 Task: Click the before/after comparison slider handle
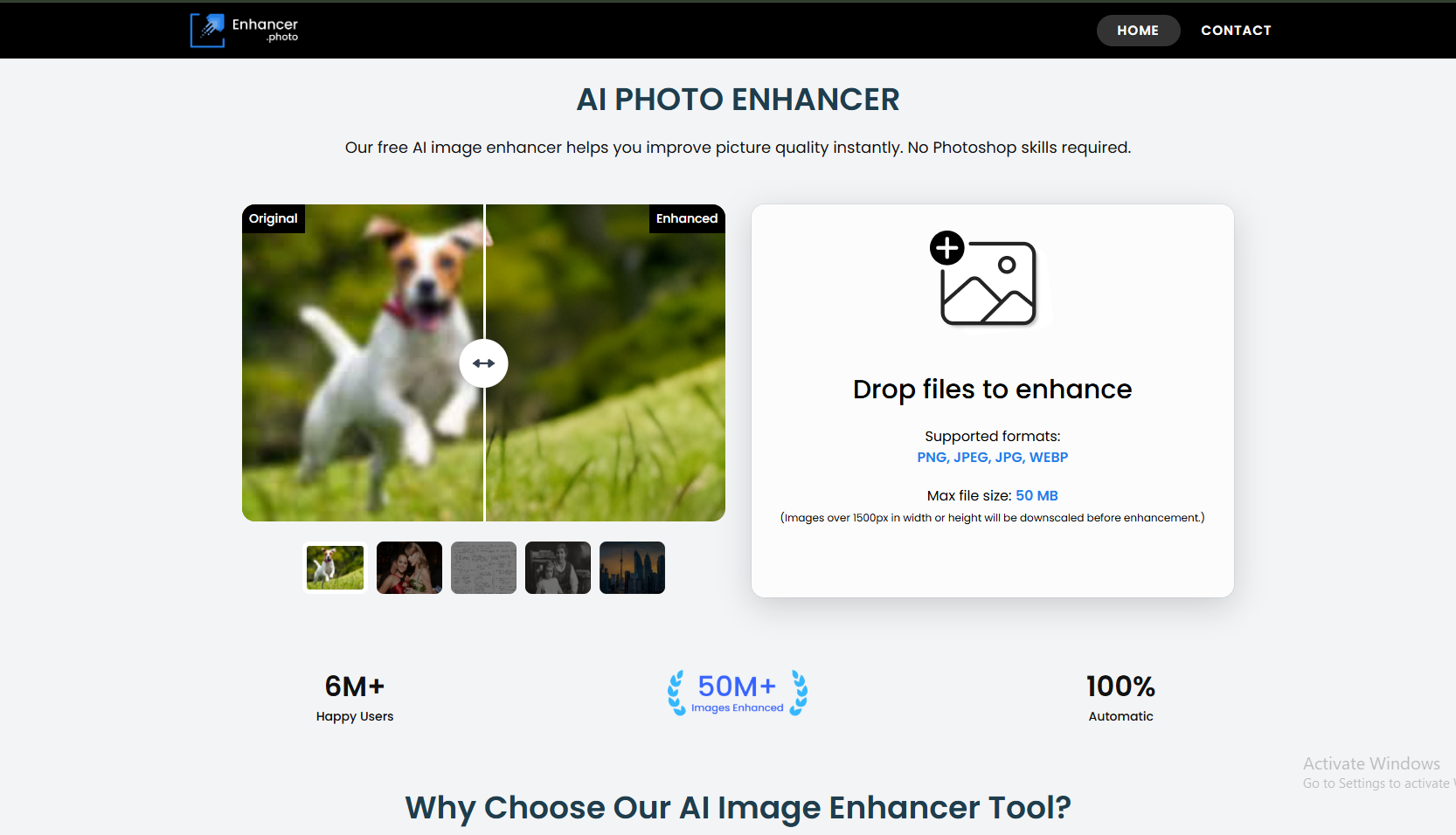point(483,363)
